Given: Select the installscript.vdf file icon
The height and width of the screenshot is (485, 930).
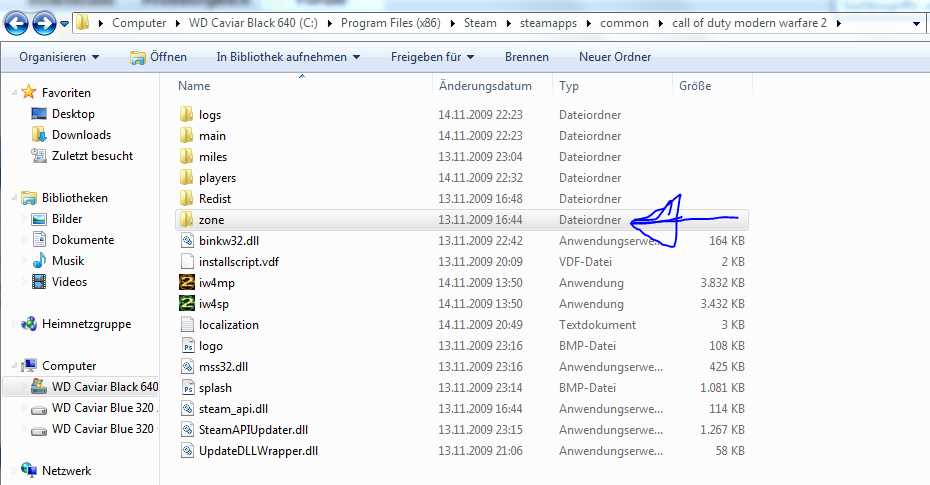Looking at the screenshot, I should [187, 261].
